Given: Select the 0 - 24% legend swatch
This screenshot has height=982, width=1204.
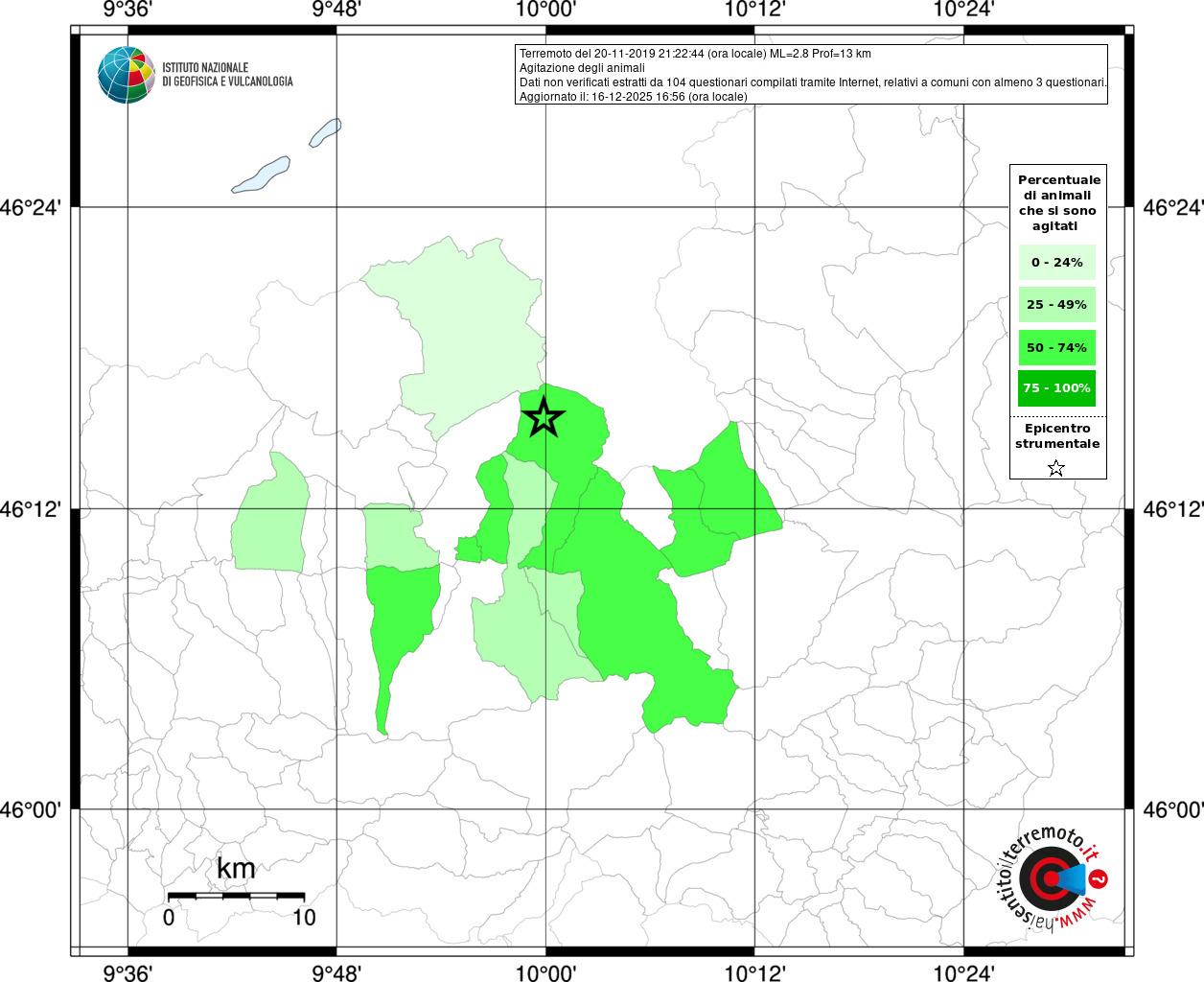Looking at the screenshot, I should click(x=1056, y=263).
